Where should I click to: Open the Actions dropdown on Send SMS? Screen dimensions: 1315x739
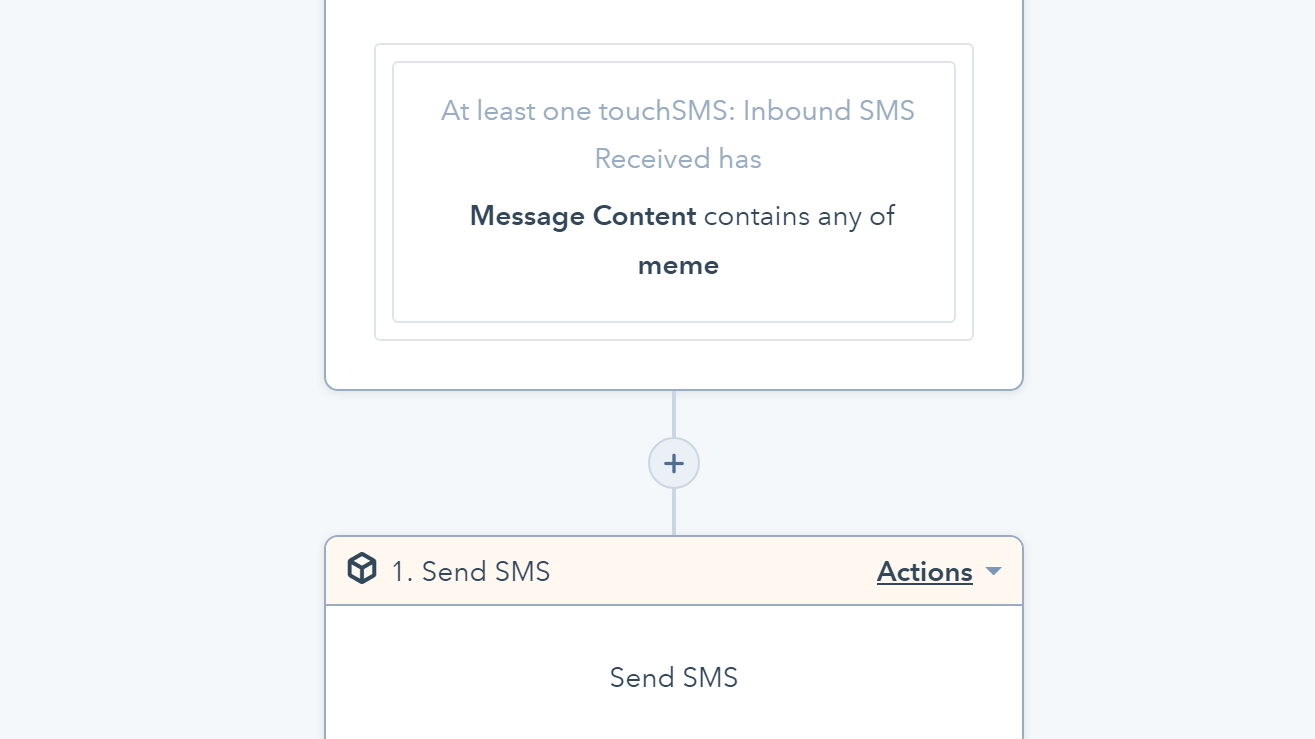(924, 571)
